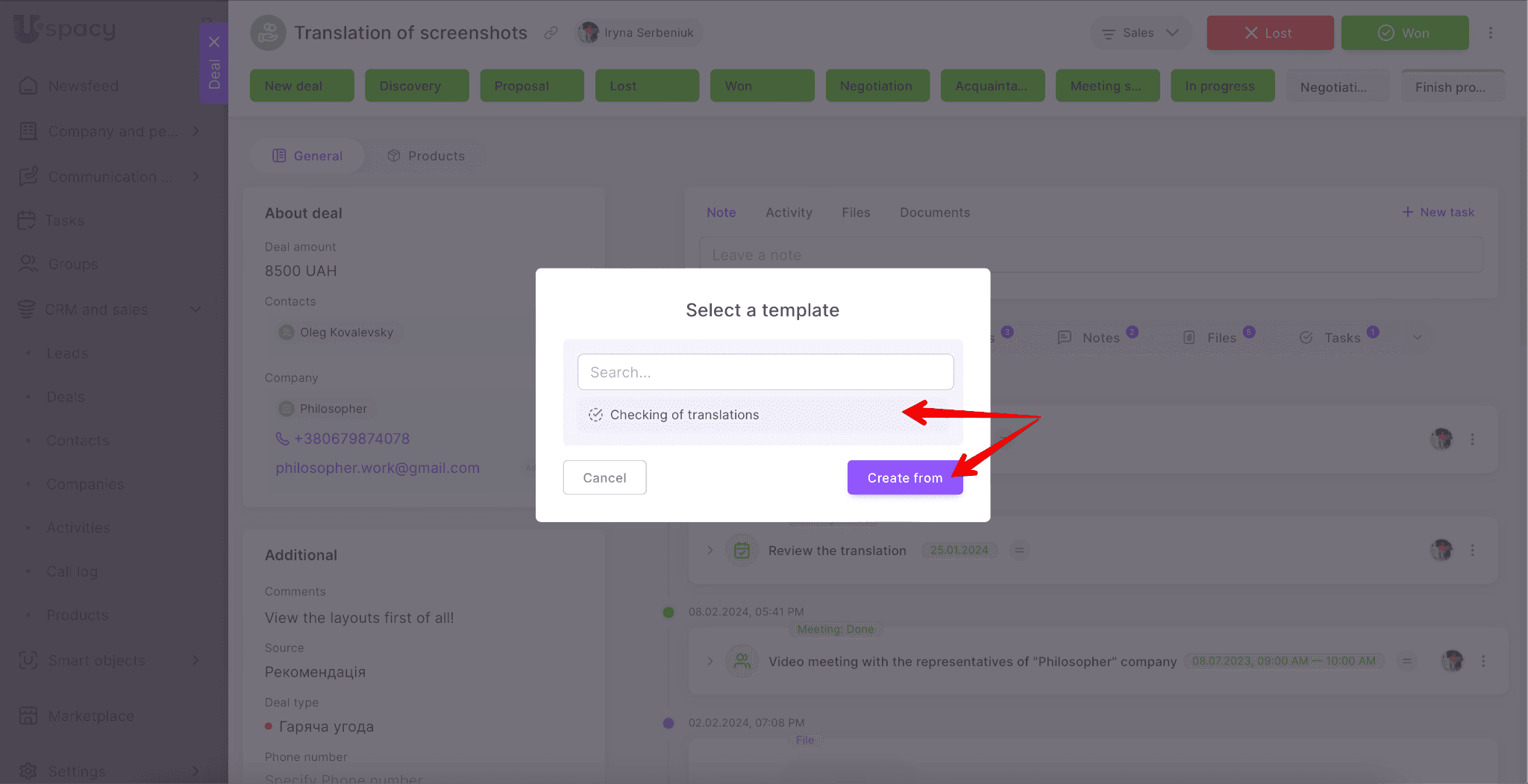Open Marketplace from the sidebar icon
1528x784 pixels.
(x=28, y=716)
